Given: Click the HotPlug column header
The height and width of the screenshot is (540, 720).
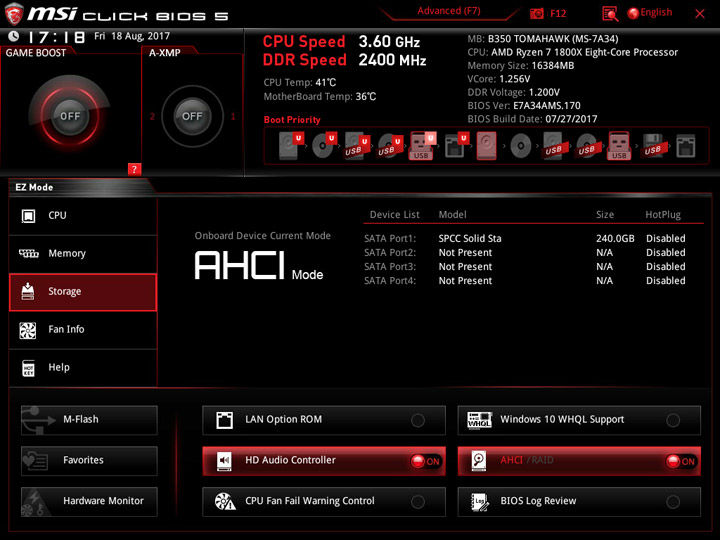Looking at the screenshot, I should [663, 214].
